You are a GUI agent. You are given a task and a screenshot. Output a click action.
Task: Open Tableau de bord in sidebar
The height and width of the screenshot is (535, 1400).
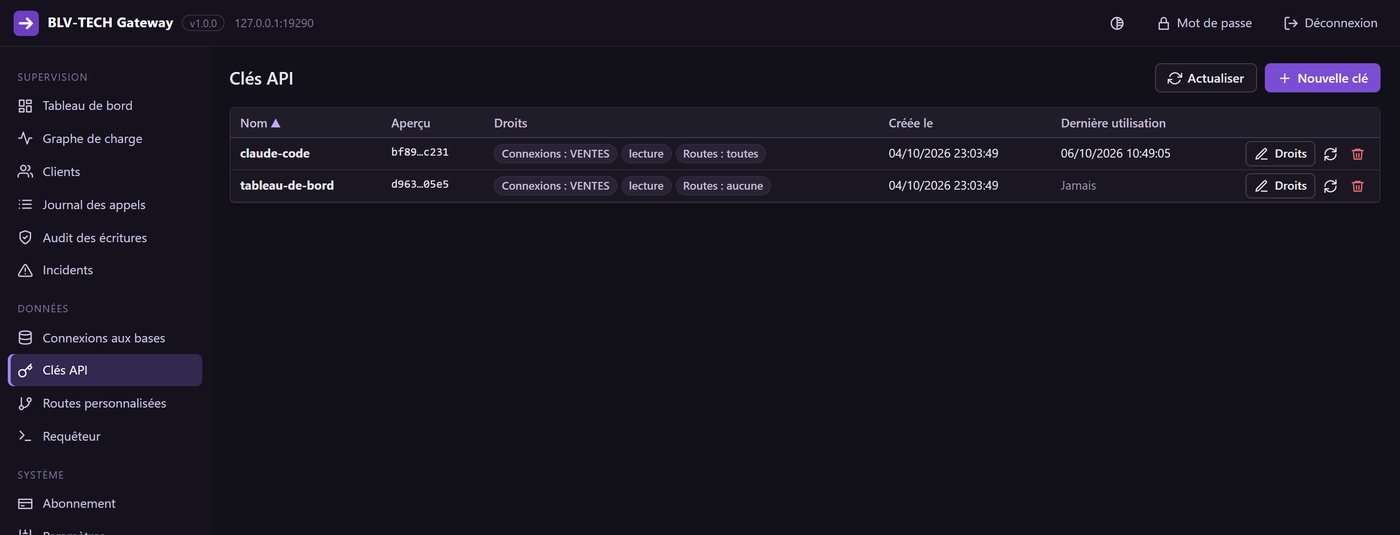point(105,106)
